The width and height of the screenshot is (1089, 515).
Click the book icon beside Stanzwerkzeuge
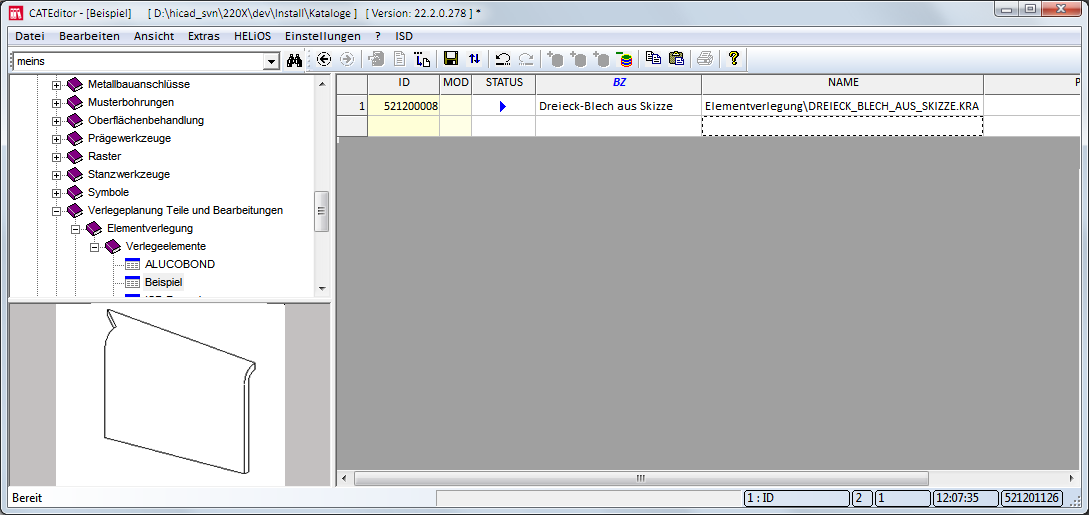click(x=74, y=175)
